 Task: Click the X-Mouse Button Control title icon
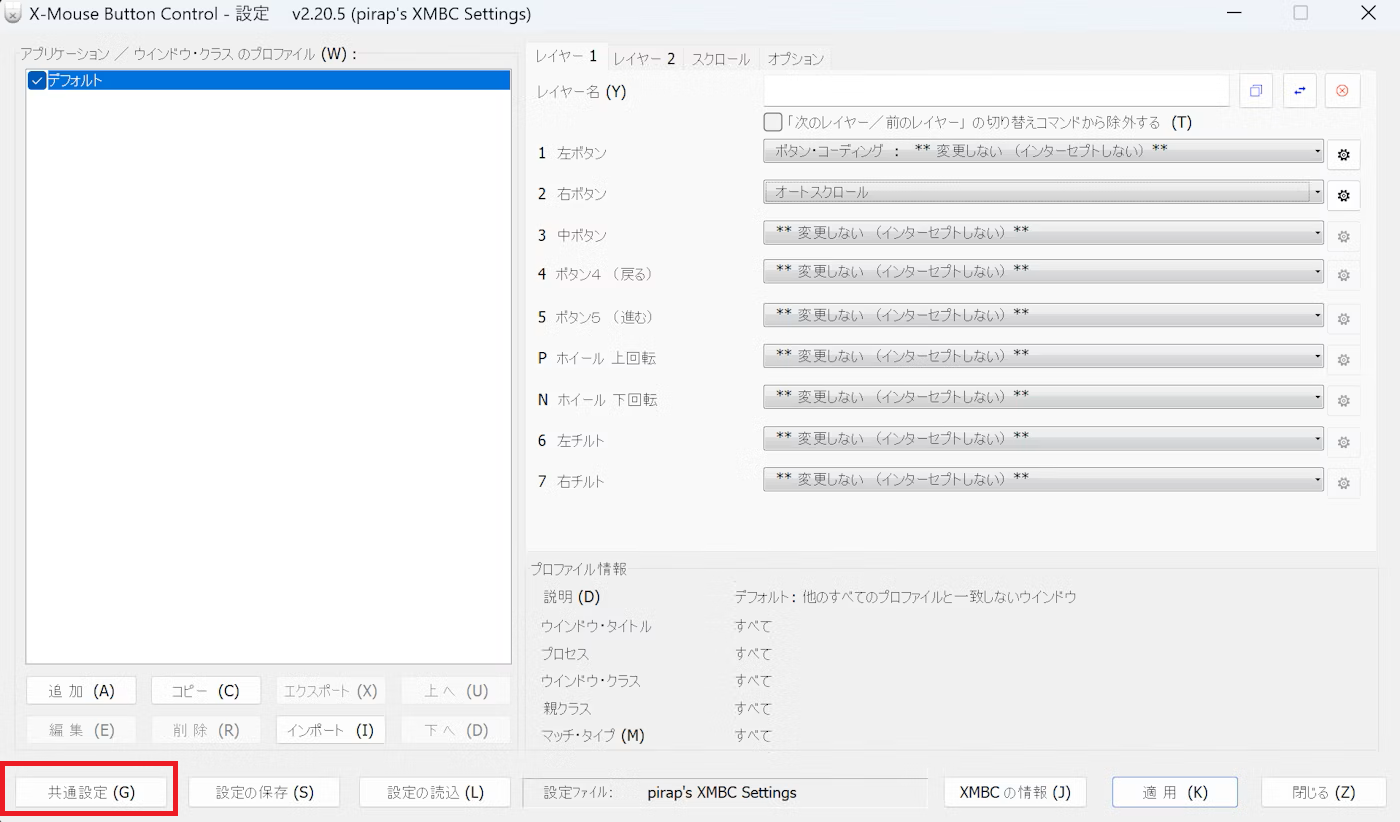coord(14,15)
